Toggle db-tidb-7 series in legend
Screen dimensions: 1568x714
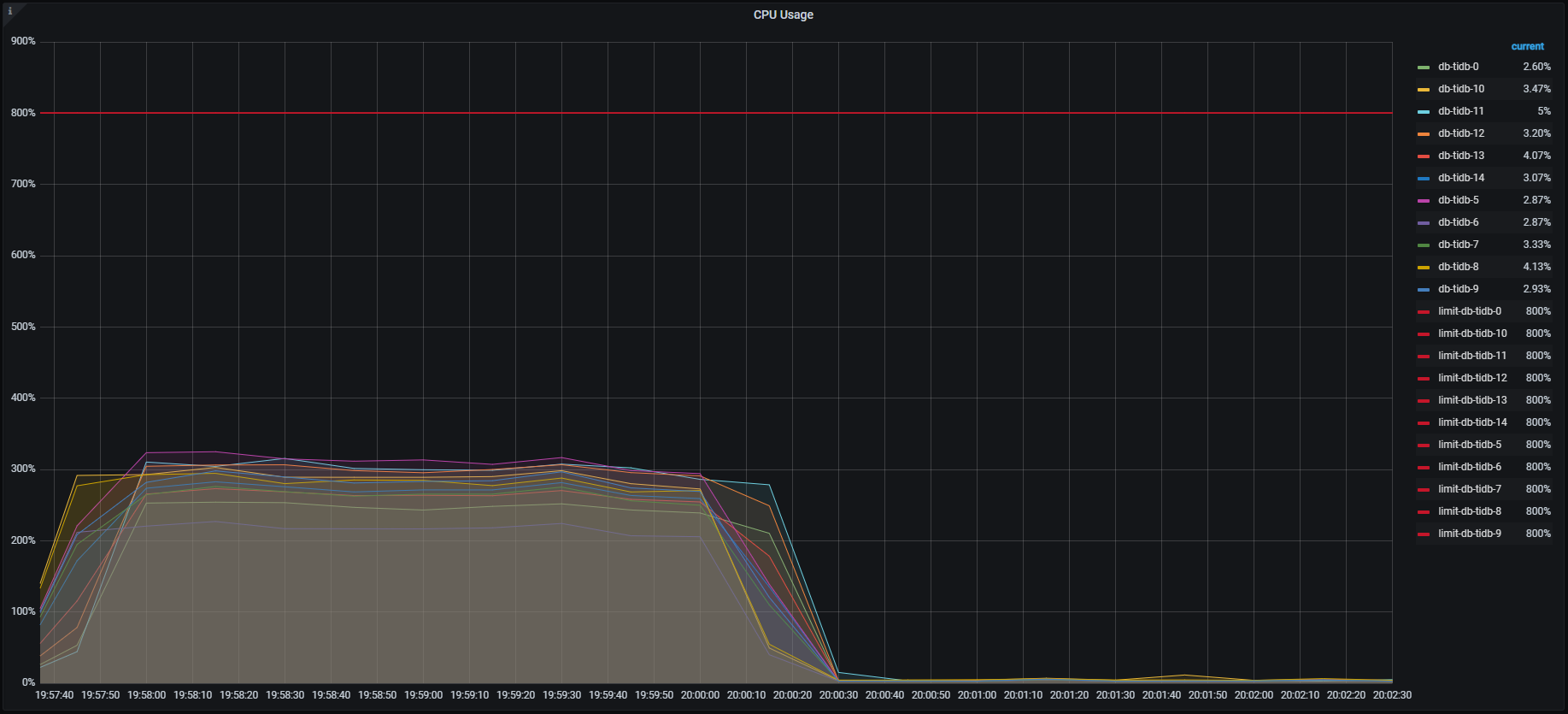pyautogui.click(x=1458, y=245)
